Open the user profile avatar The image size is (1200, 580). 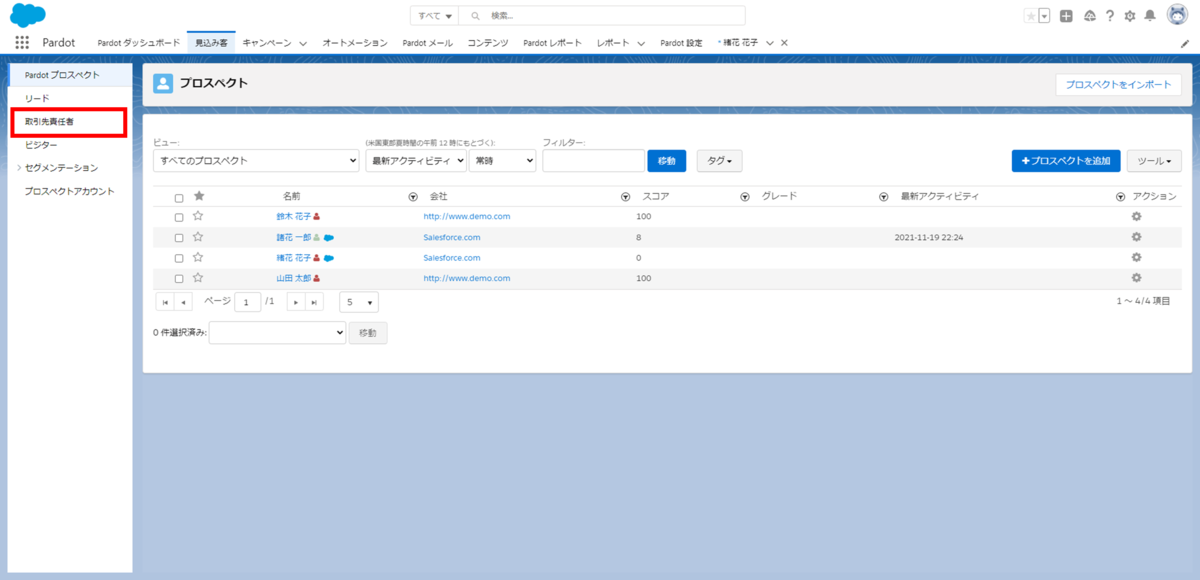[x=1177, y=15]
